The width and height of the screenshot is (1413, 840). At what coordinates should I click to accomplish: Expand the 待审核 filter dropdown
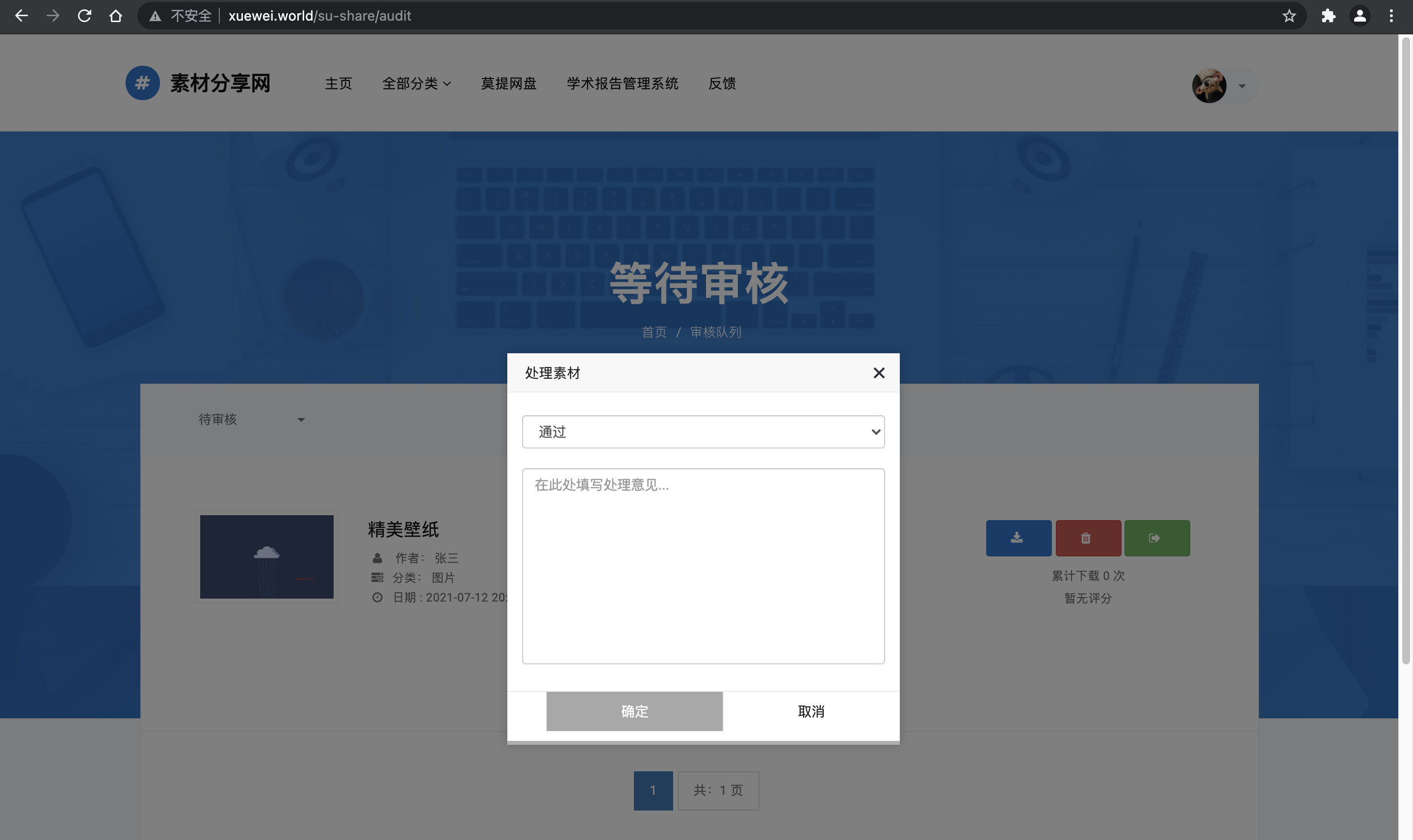(x=251, y=420)
